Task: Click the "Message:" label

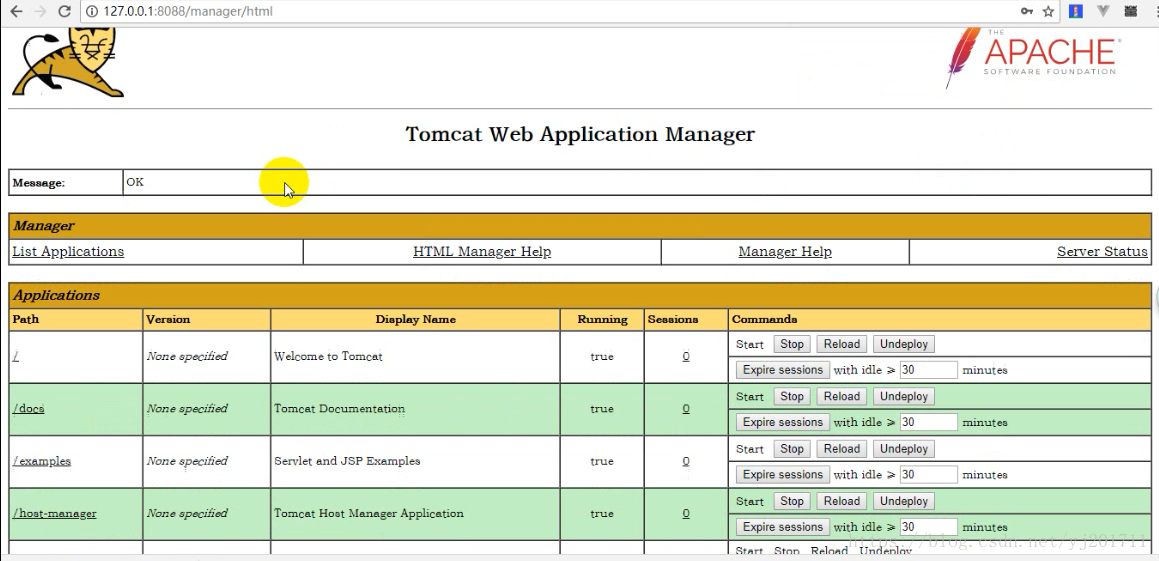Action: pos(38,183)
